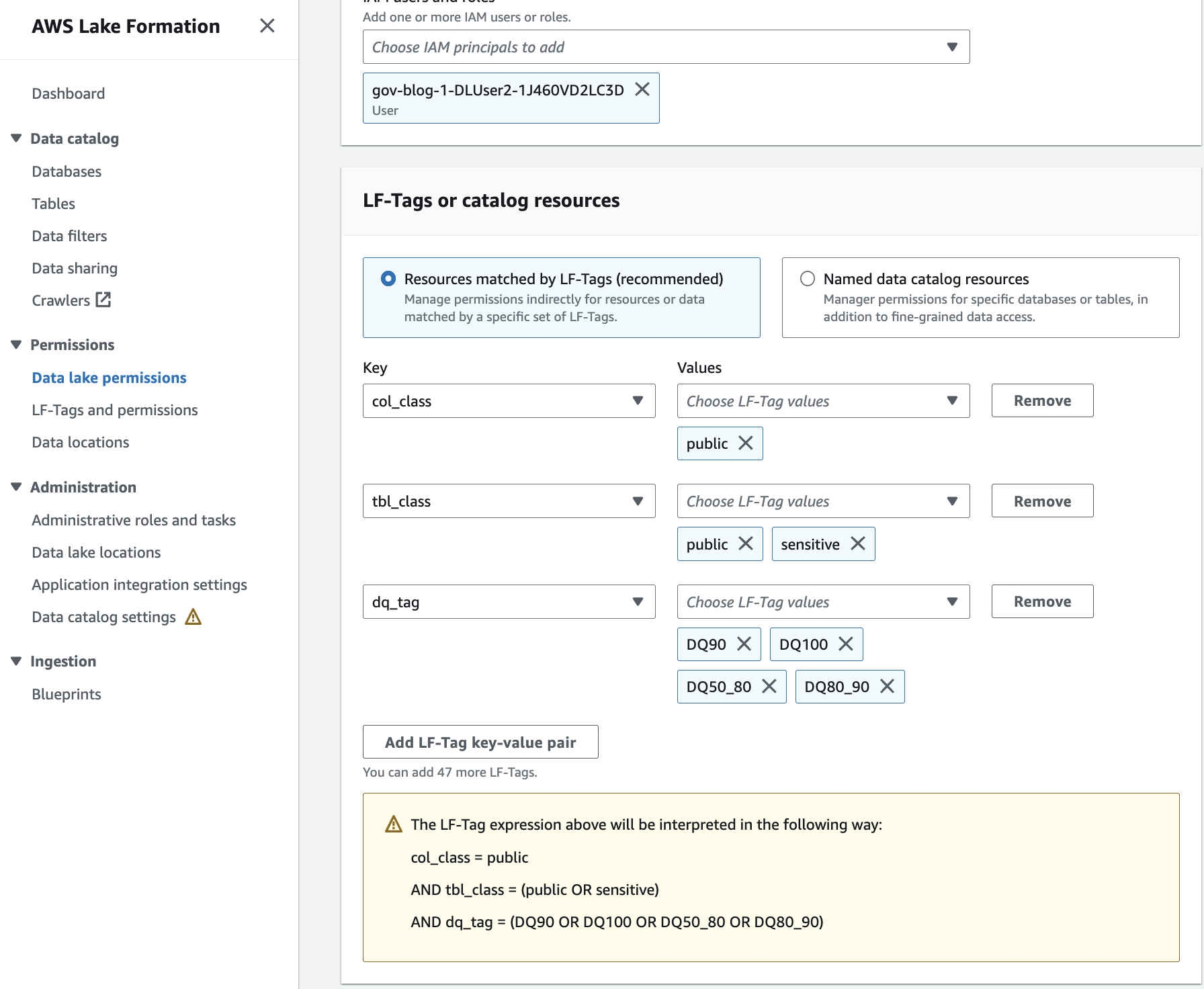The image size is (1204, 989).
Task: Open the Choose IAM principals dropdown
Action: 666,47
